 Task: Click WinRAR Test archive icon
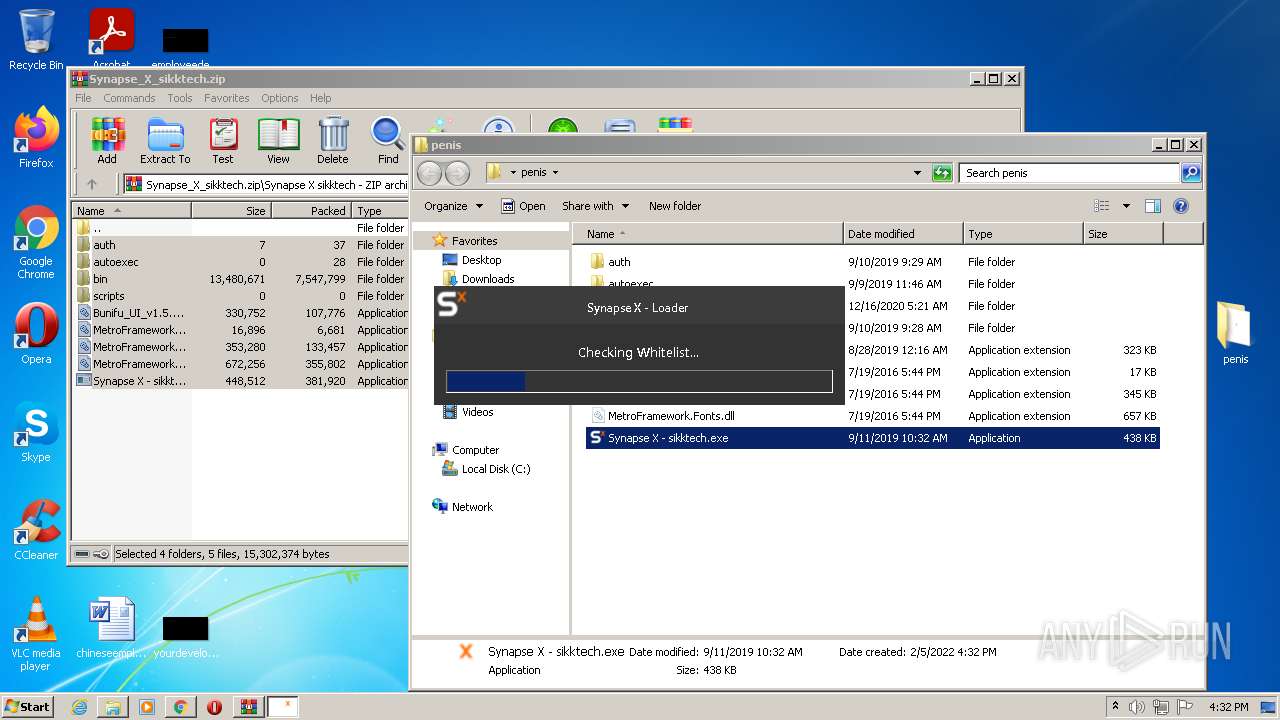[223, 139]
